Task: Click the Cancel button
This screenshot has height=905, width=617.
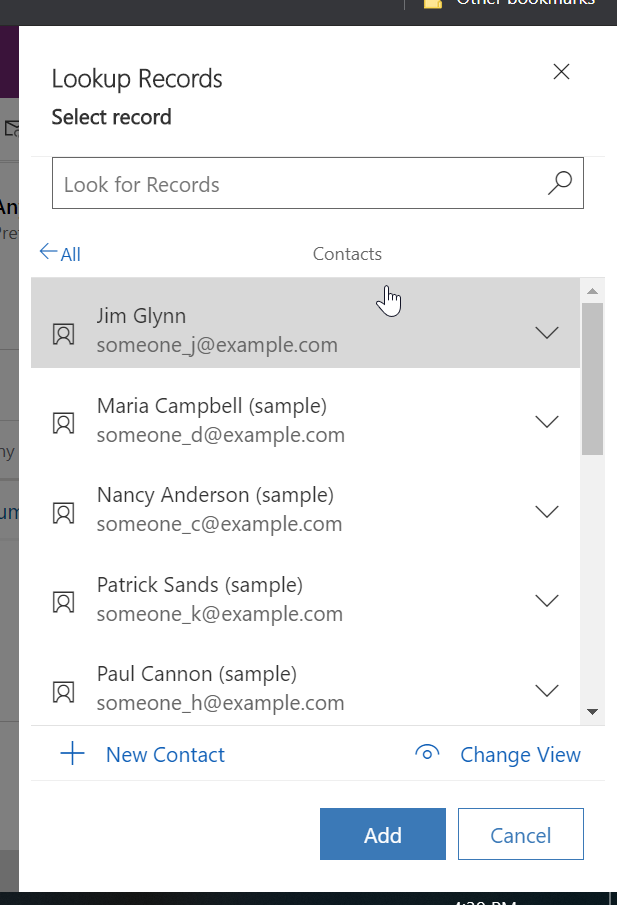Action: (x=520, y=834)
